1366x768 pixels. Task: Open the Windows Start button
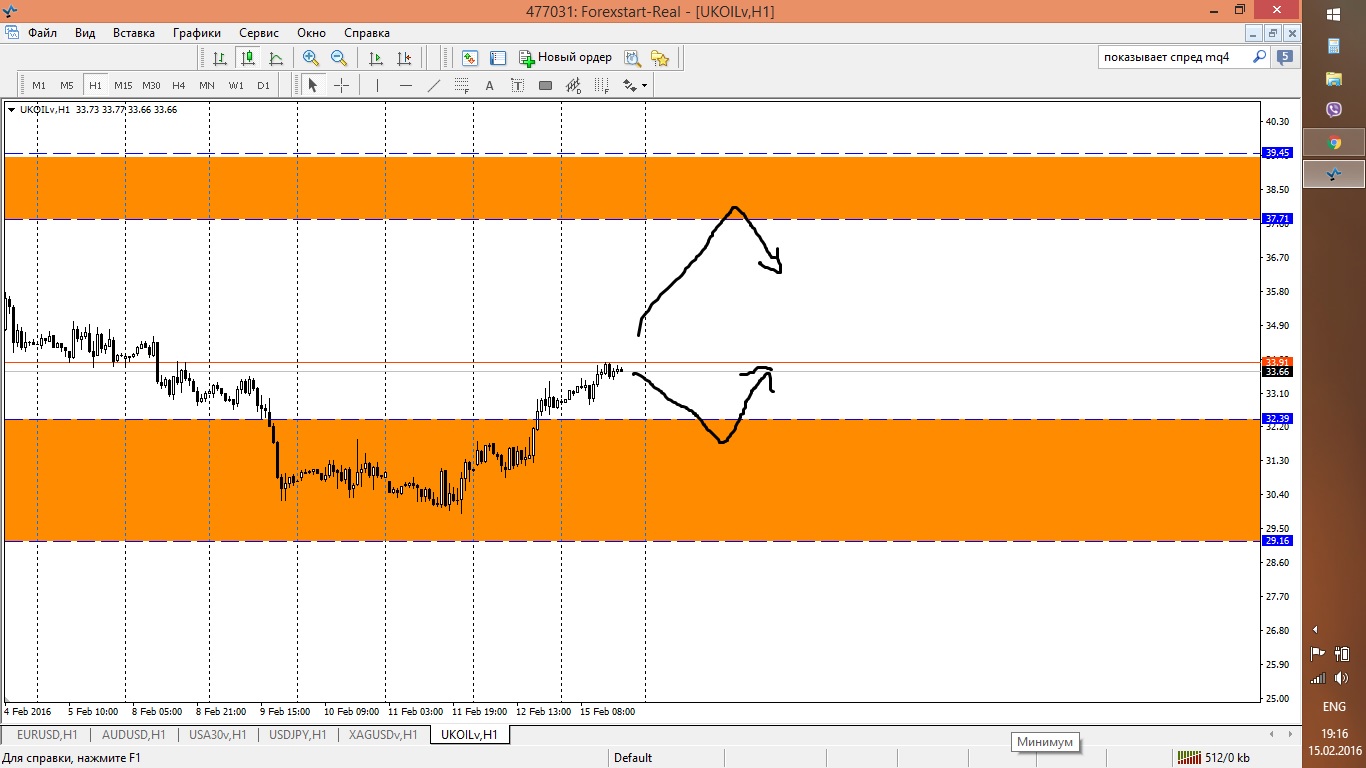[1334, 14]
